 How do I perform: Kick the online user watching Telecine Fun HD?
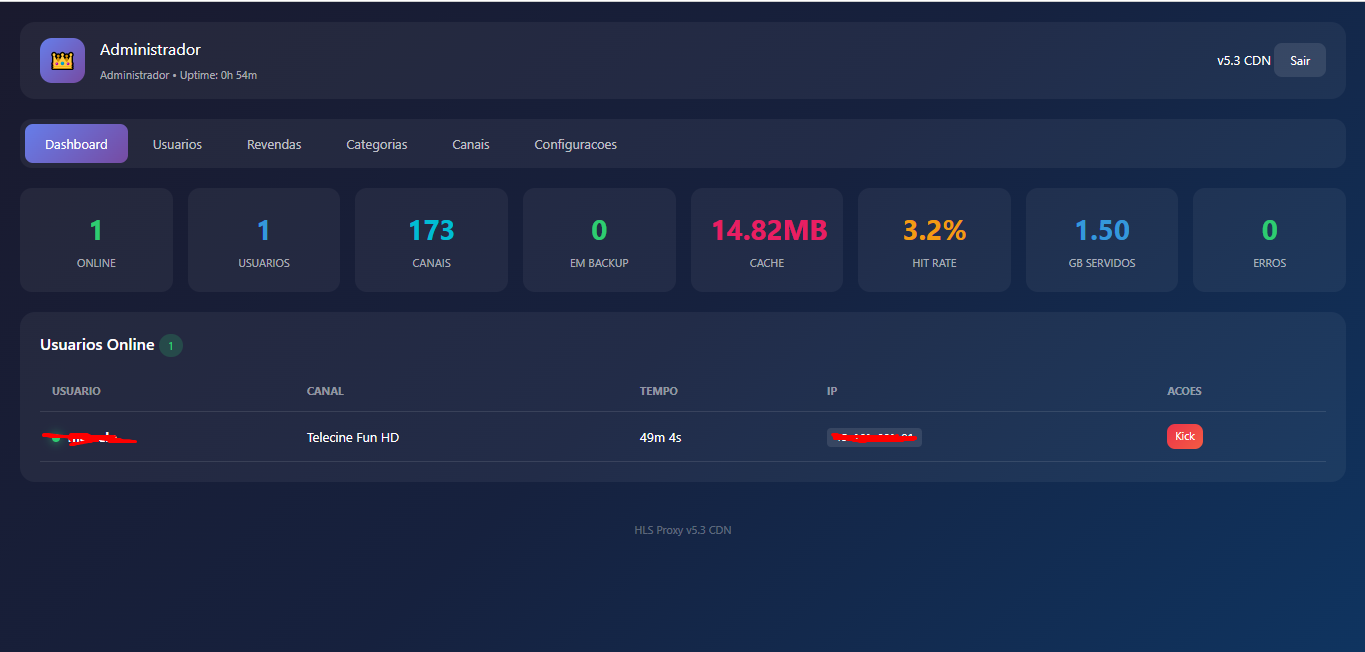1184,436
